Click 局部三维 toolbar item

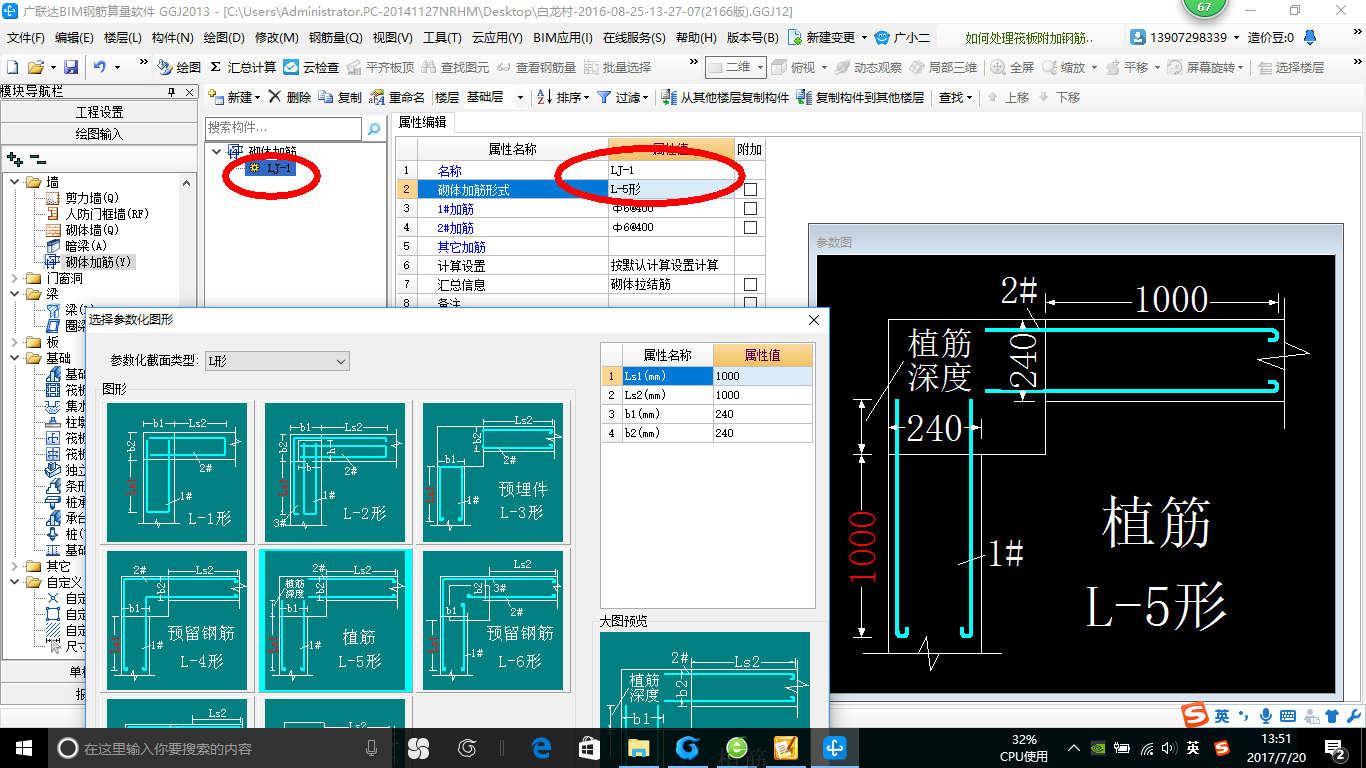943,67
